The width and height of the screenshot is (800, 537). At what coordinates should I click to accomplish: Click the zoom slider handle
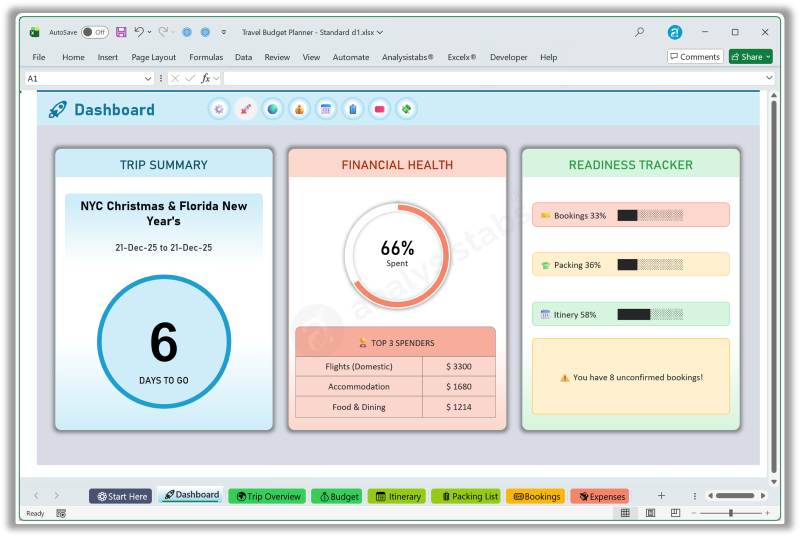pyautogui.click(x=731, y=513)
